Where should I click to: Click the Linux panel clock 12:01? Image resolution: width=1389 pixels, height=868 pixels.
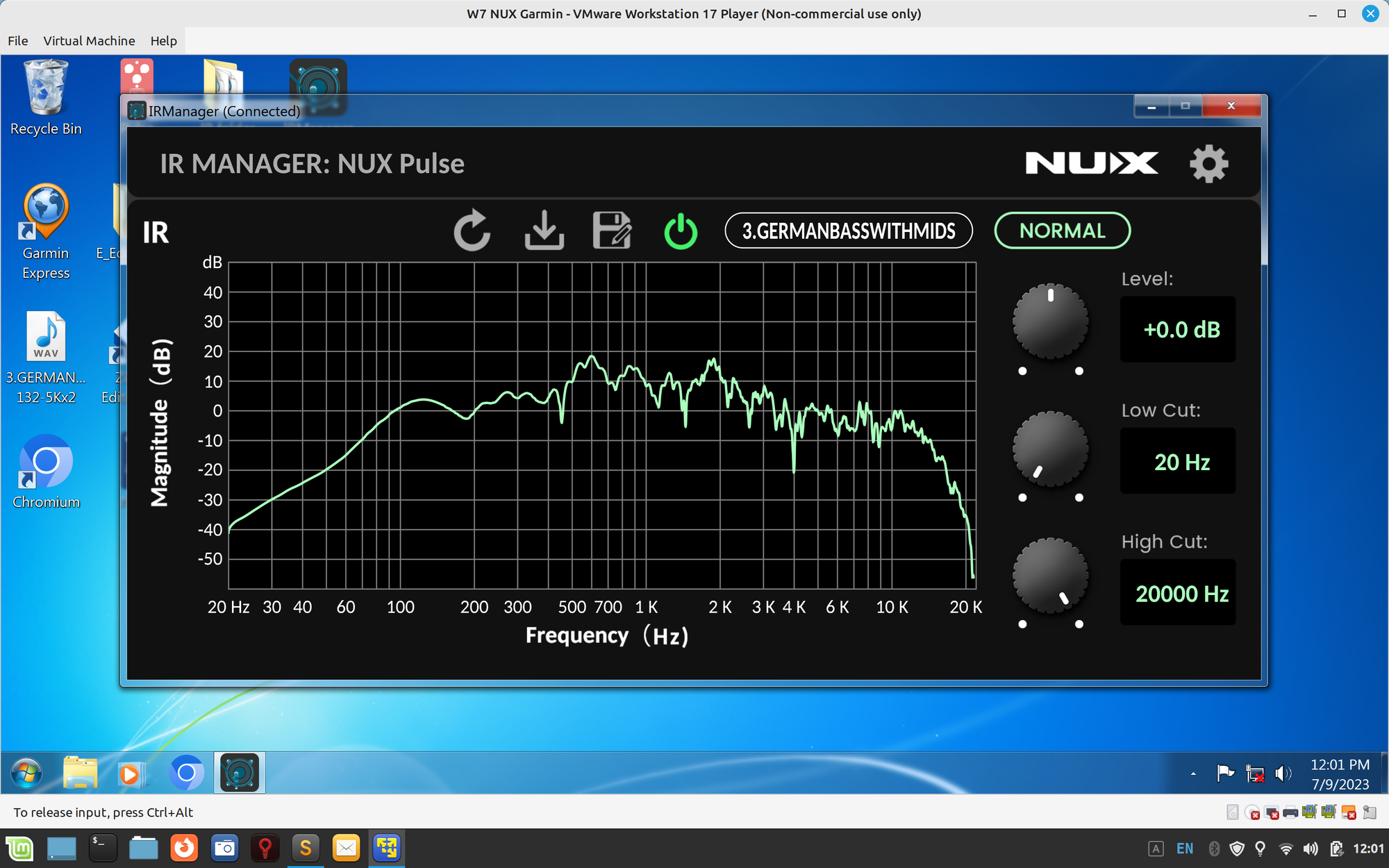coord(1369,849)
